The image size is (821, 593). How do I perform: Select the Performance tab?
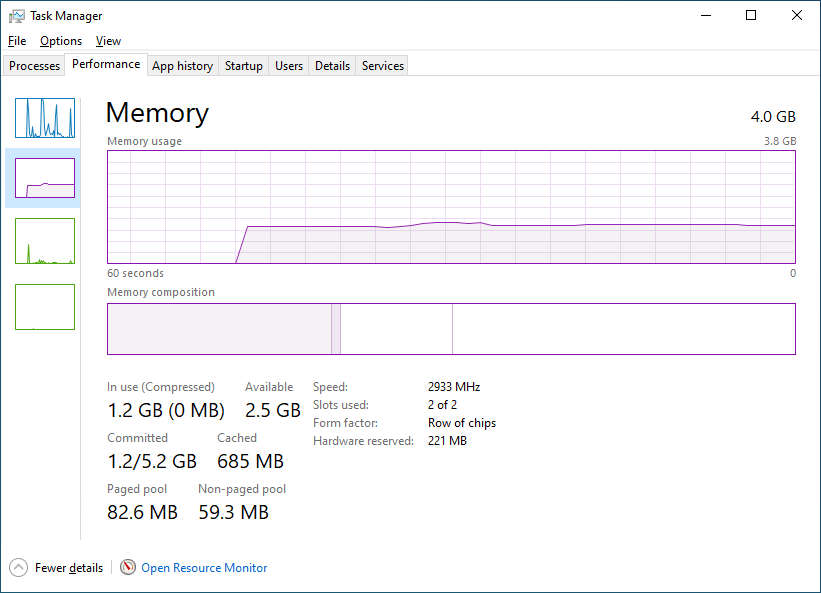pyautogui.click(x=106, y=64)
